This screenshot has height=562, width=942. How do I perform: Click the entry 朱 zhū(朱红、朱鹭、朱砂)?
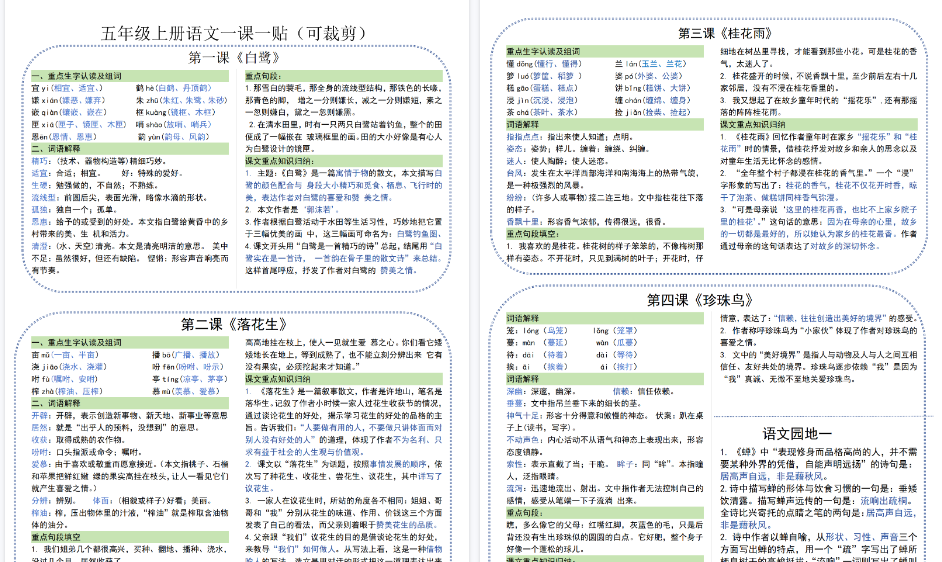pos(181,100)
